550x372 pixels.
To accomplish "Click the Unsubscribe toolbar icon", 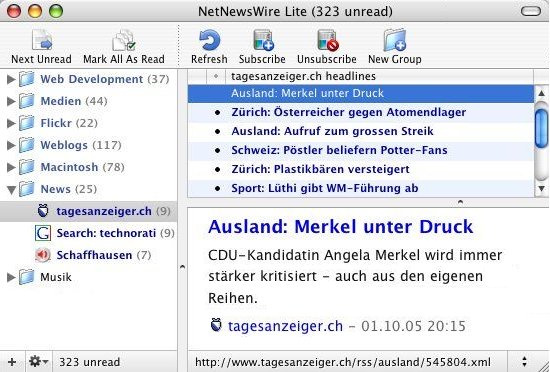I will [x=328, y=40].
